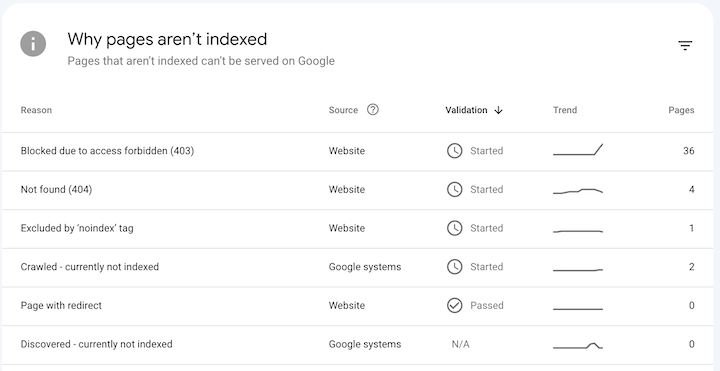Click the Validation sort arrow

[x=499, y=110]
